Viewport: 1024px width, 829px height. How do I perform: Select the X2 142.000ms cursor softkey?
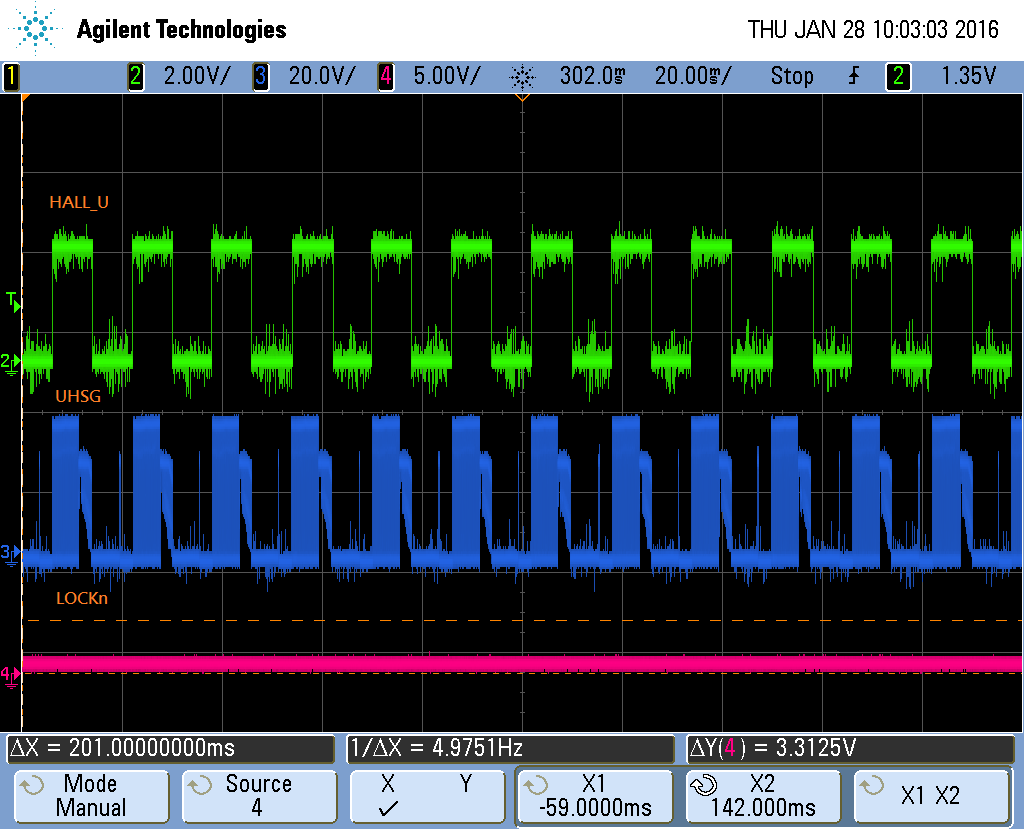click(763, 795)
